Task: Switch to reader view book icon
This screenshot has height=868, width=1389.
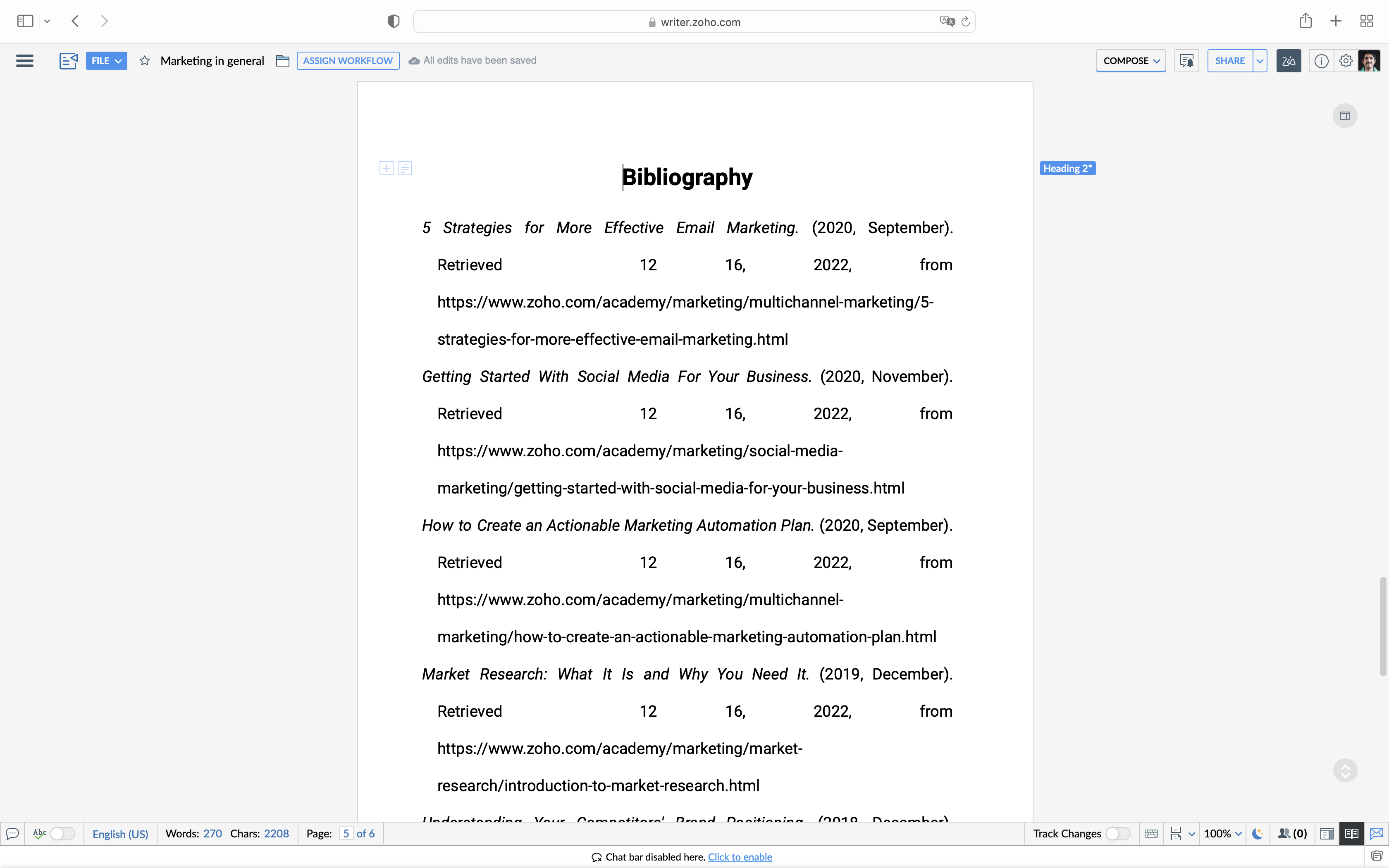Action: (1351, 834)
